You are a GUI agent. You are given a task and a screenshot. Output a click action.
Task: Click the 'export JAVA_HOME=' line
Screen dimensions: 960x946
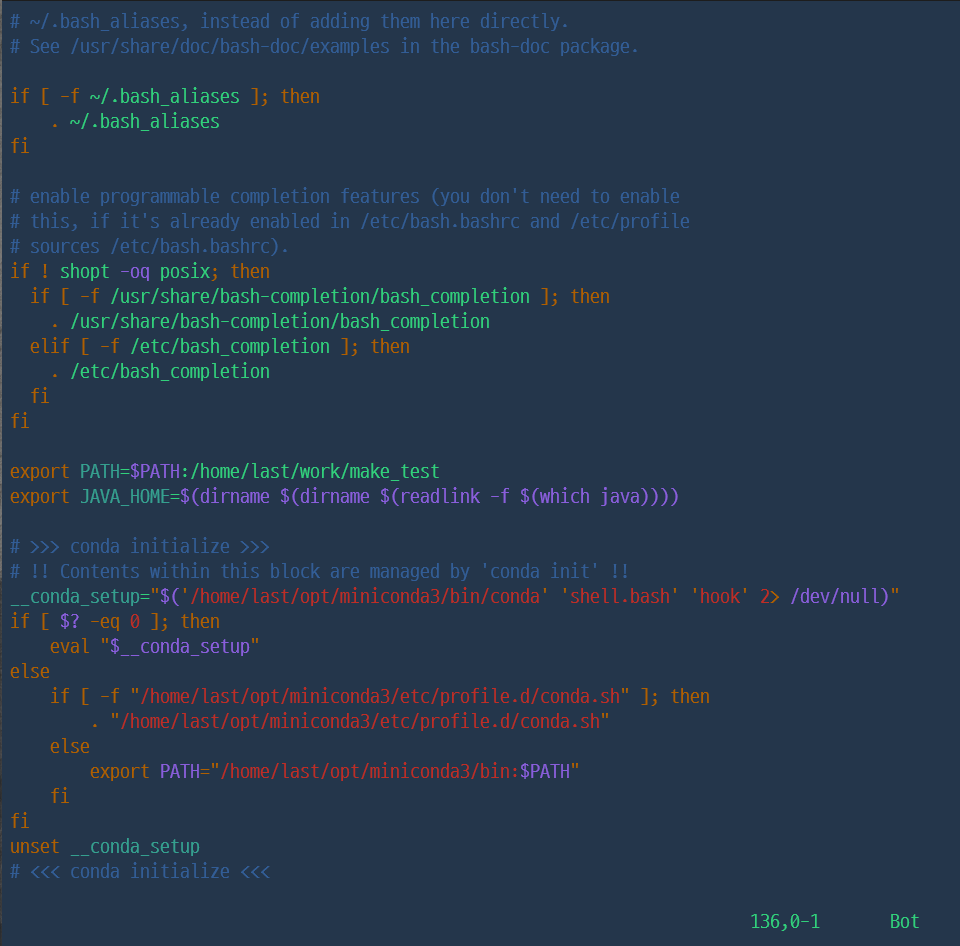pos(345,497)
